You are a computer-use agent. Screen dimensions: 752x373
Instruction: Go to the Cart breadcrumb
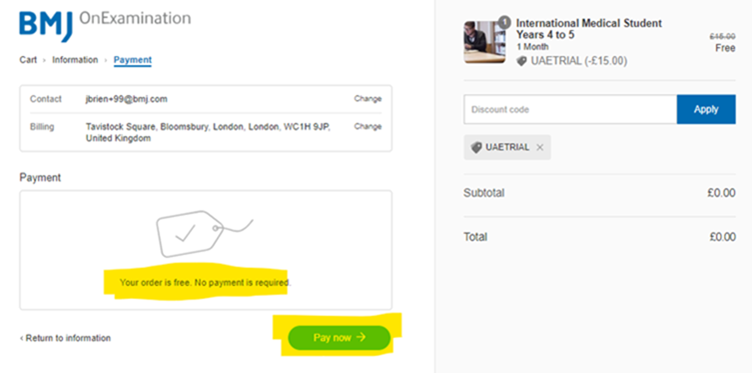28,60
